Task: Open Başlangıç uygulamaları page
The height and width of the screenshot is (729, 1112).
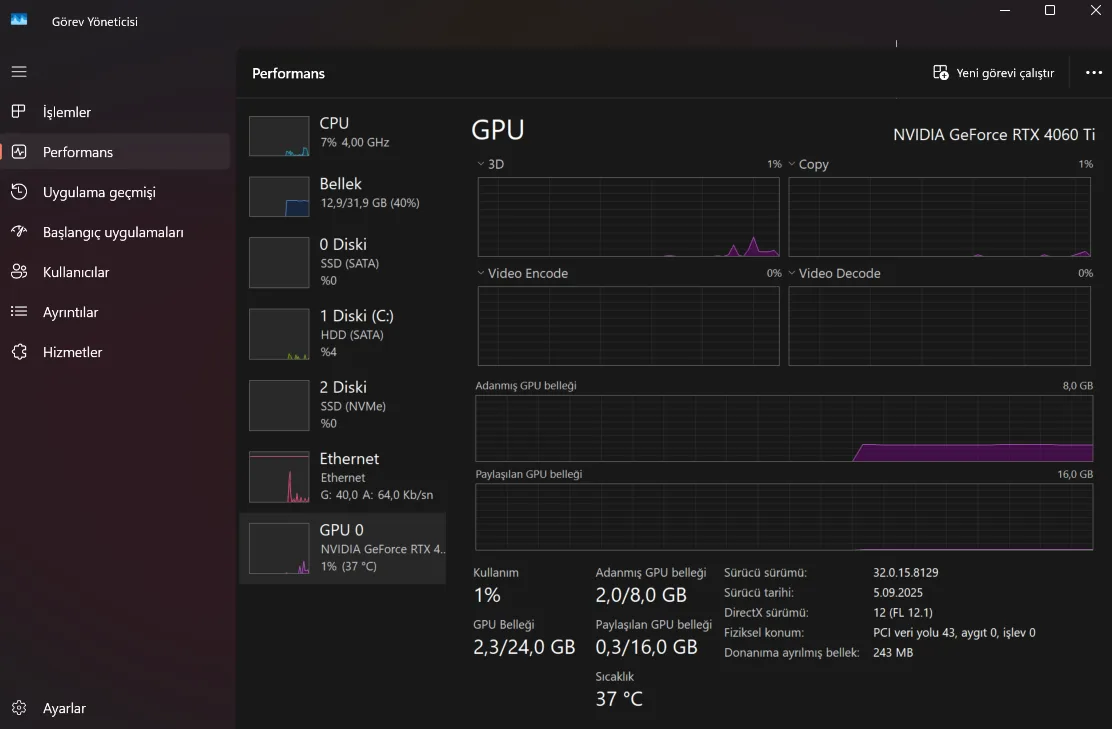Action: (116, 232)
